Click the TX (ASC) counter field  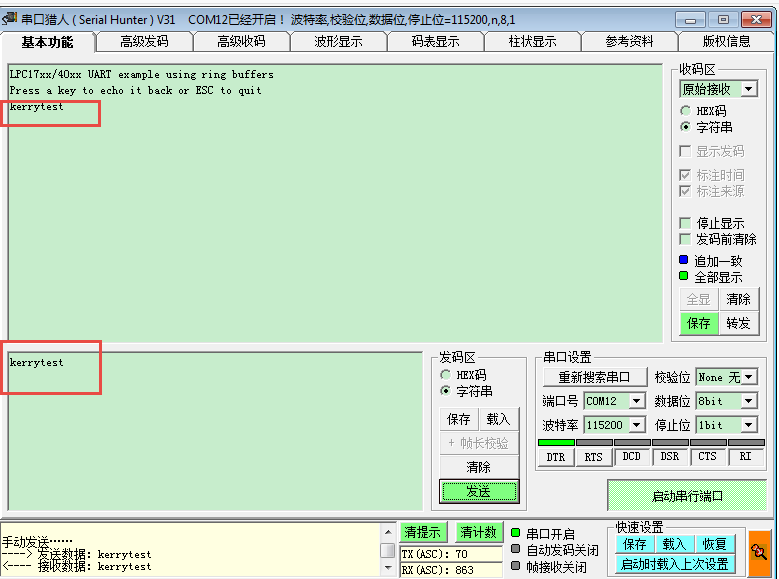(452, 554)
